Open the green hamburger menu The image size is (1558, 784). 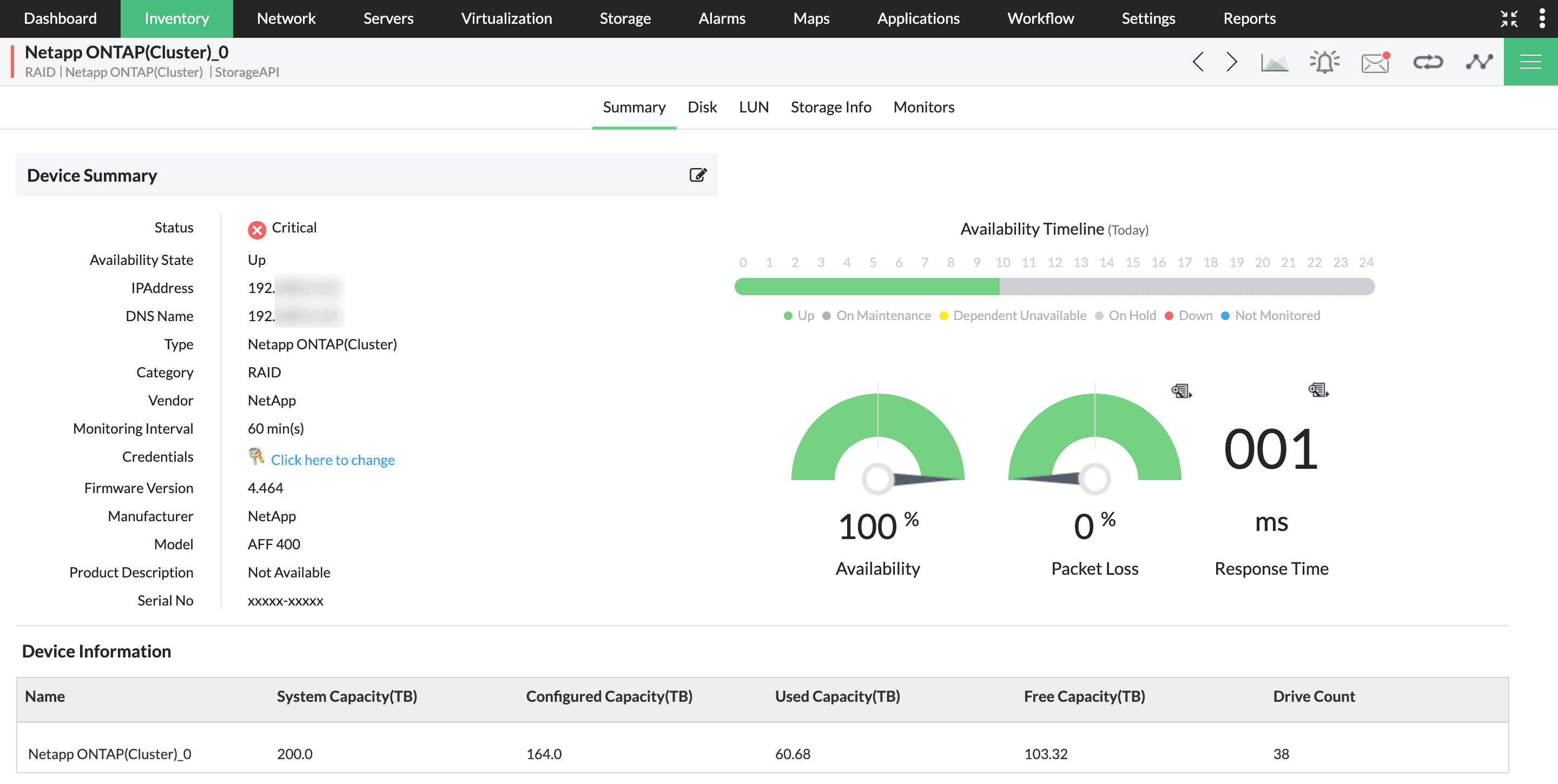[x=1531, y=62]
